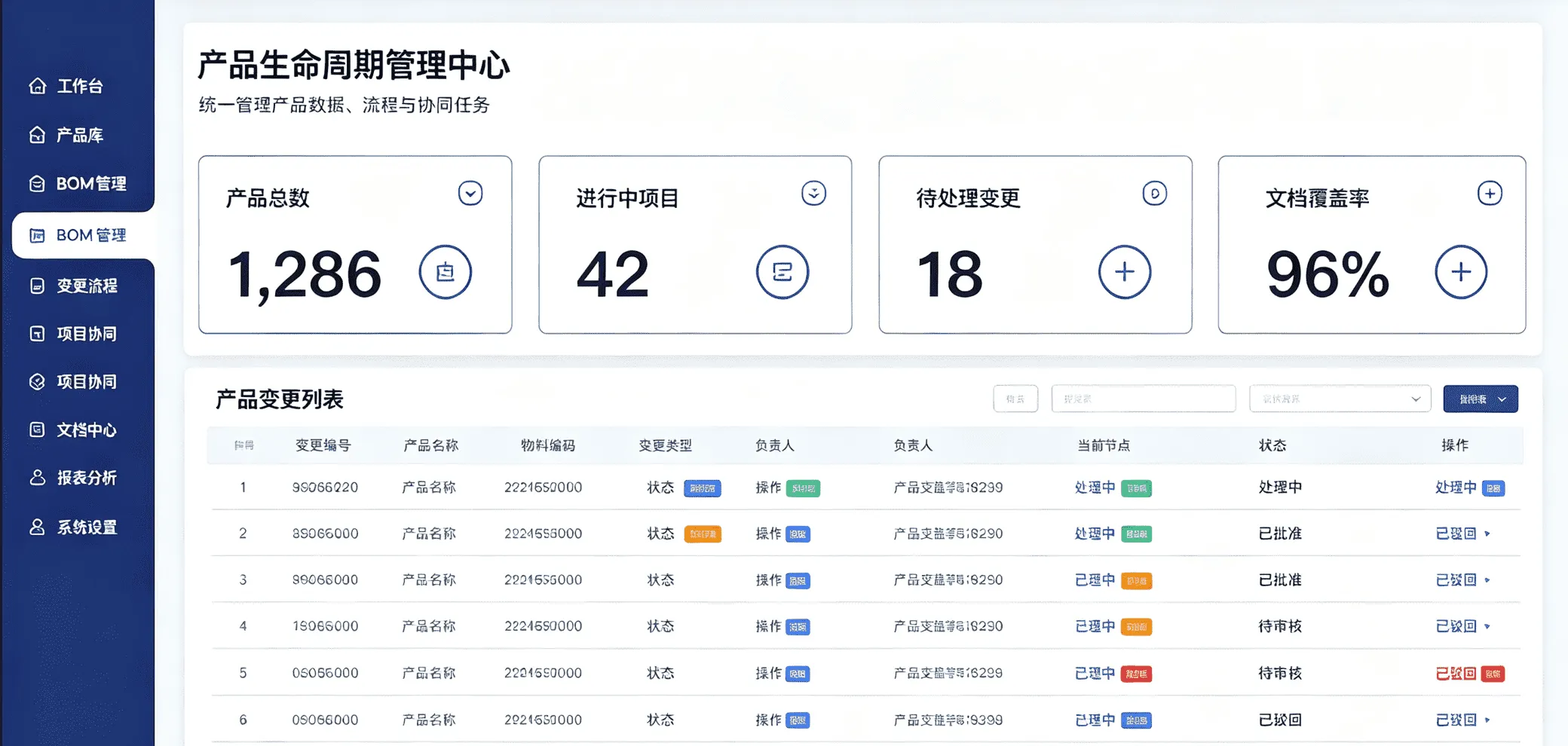The image size is (1568, 746).
Task: Click the 当前节点 column header
Action: (1104, 445)
